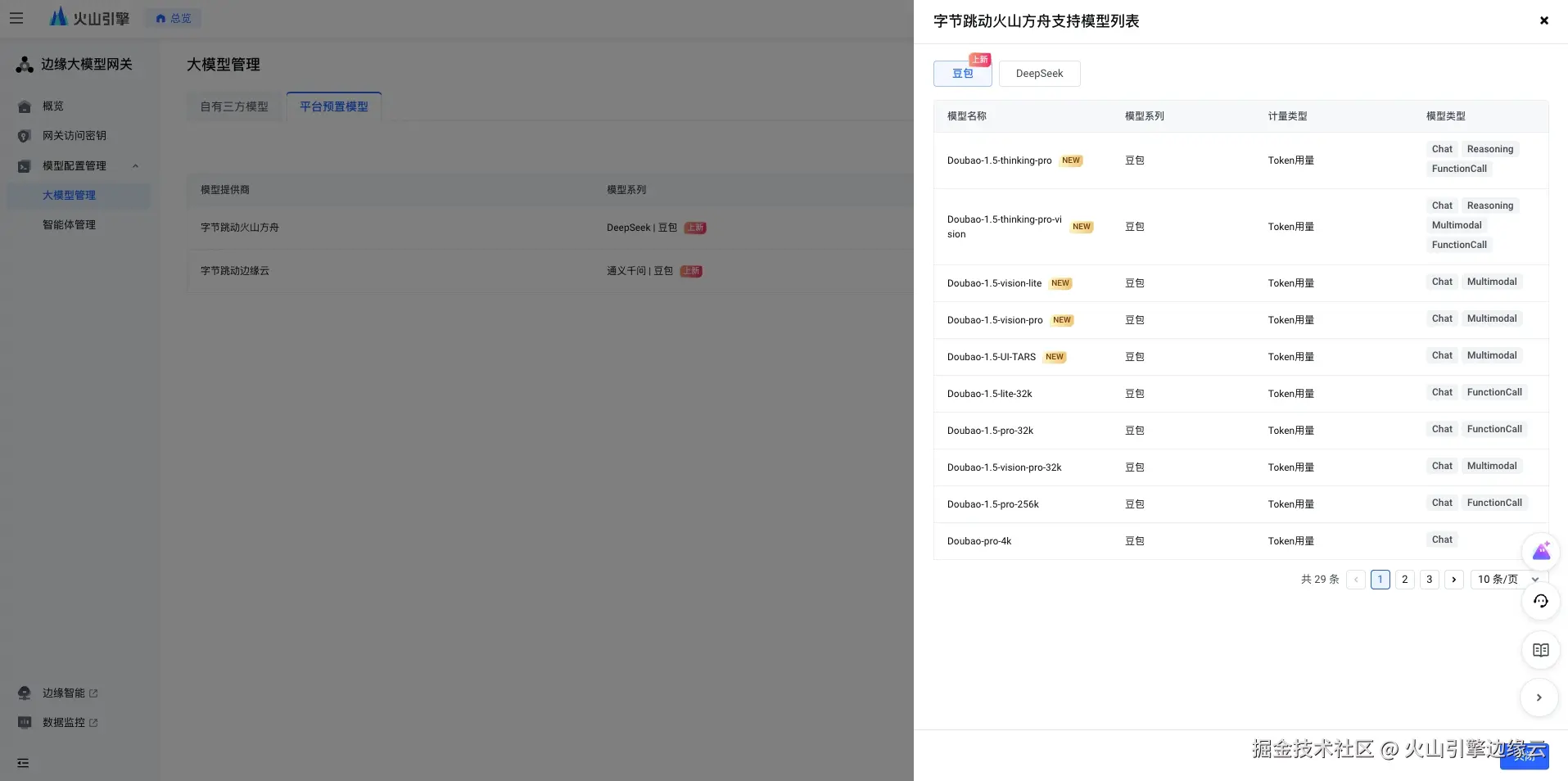Viewport: 1568px width, 781px height.
Task: Click the 共 29 条 total count
Action: coord(1320,580)
